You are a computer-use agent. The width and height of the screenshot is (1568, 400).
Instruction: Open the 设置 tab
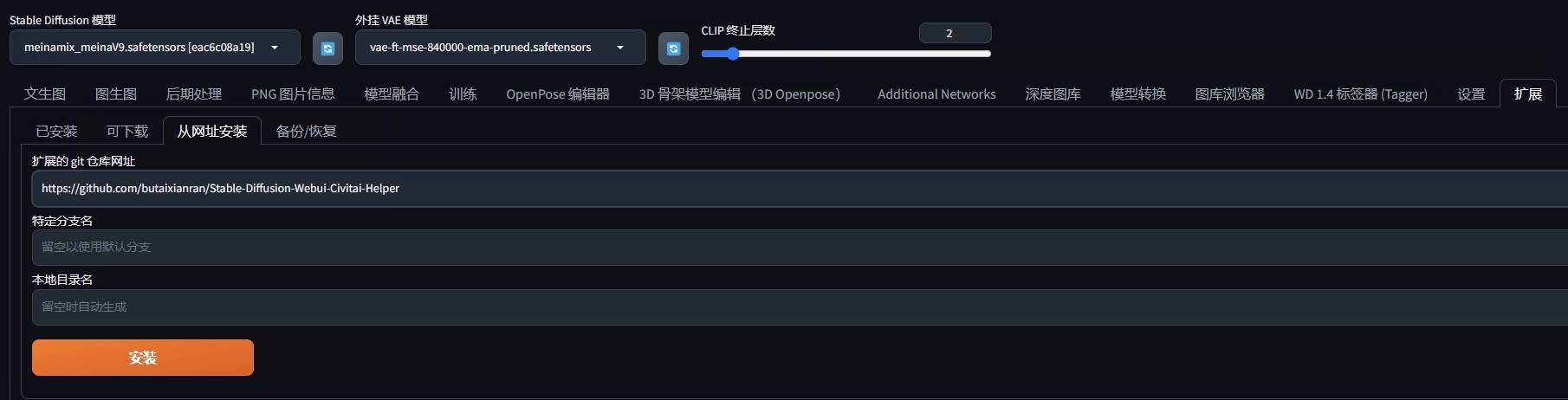click(x=1471, y=94)
